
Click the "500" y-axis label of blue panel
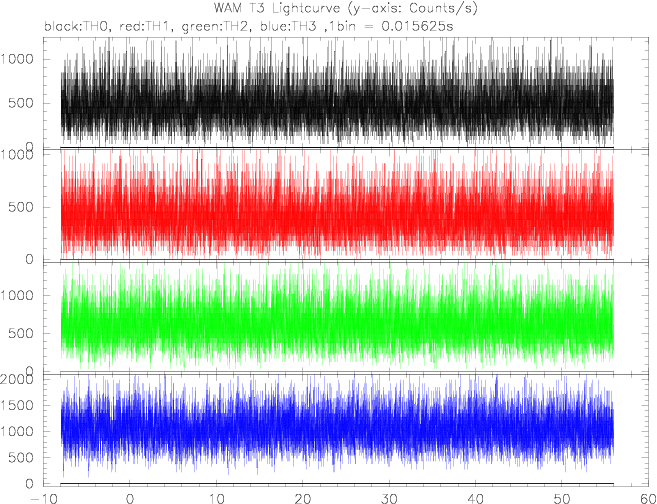pyautogui.click(x=21, y=457)
